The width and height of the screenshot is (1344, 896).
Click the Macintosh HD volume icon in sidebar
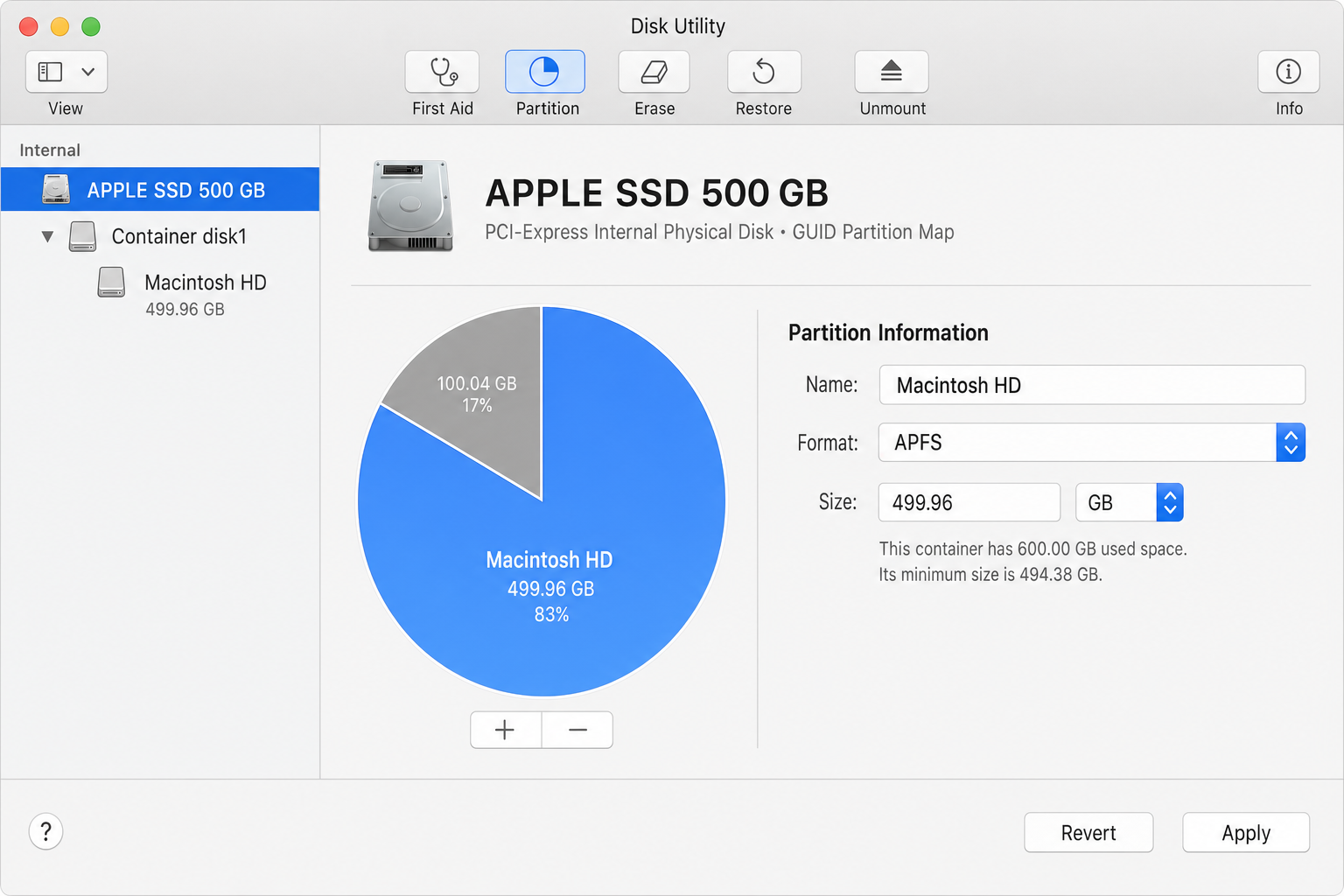(111, 283)
